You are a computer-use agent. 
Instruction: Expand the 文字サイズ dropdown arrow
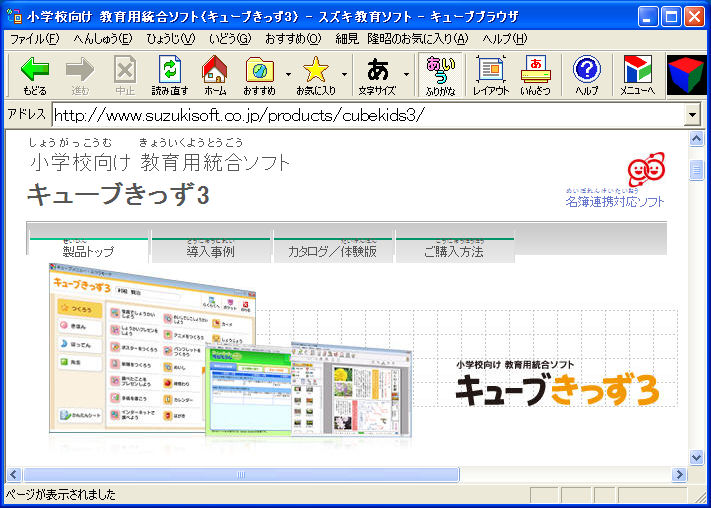(407, 74)
